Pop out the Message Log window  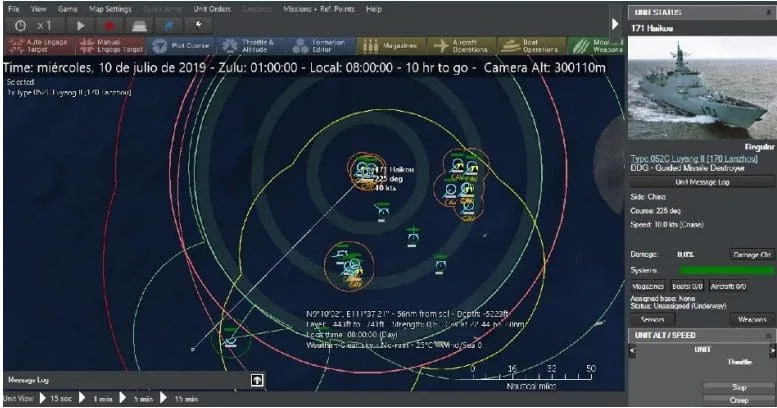click(x=257, y=380)
